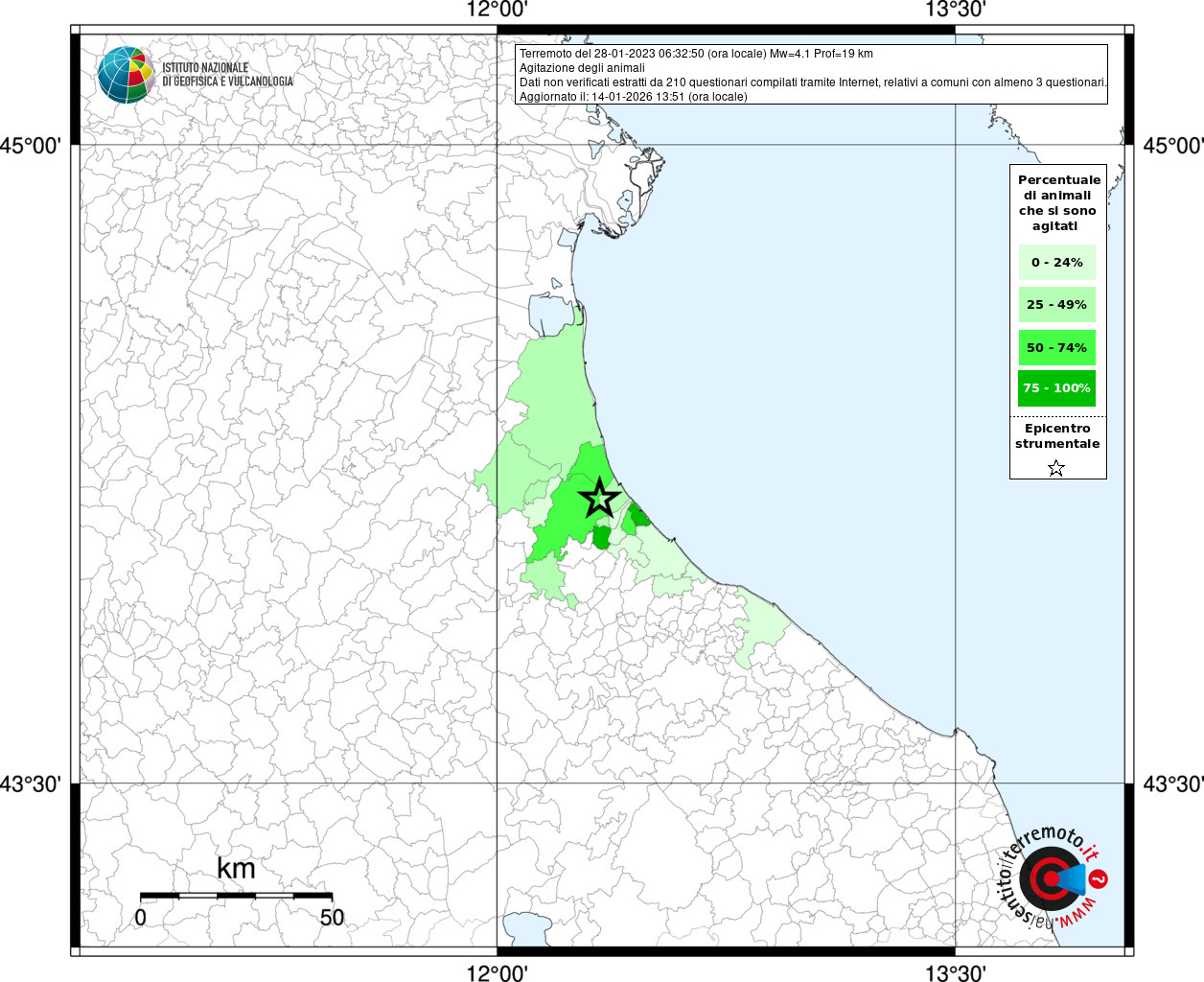Click the dark green municipality on the coast

pyautogui.click(x=637, y=518)
